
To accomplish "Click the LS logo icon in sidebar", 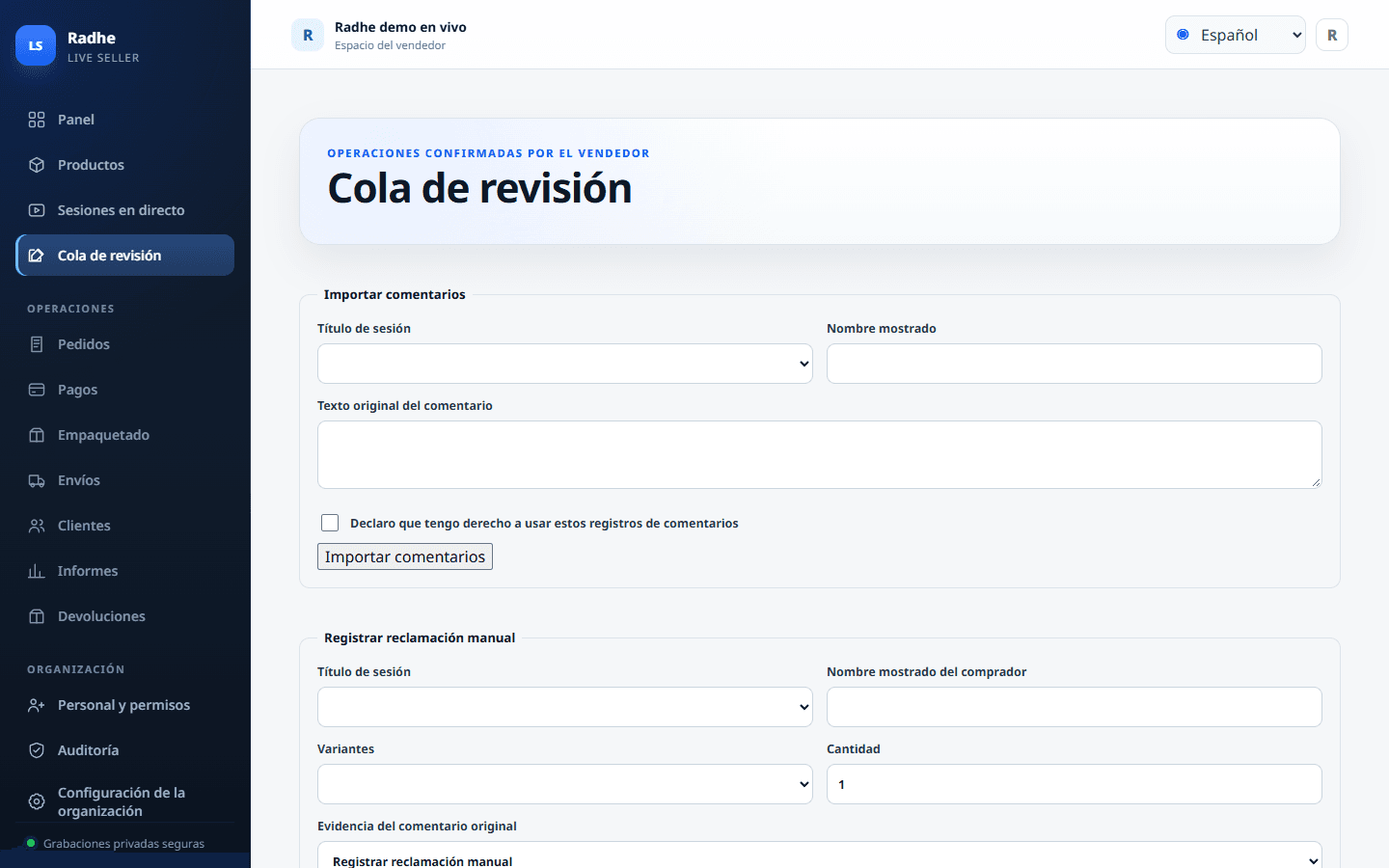I will 36,45.
